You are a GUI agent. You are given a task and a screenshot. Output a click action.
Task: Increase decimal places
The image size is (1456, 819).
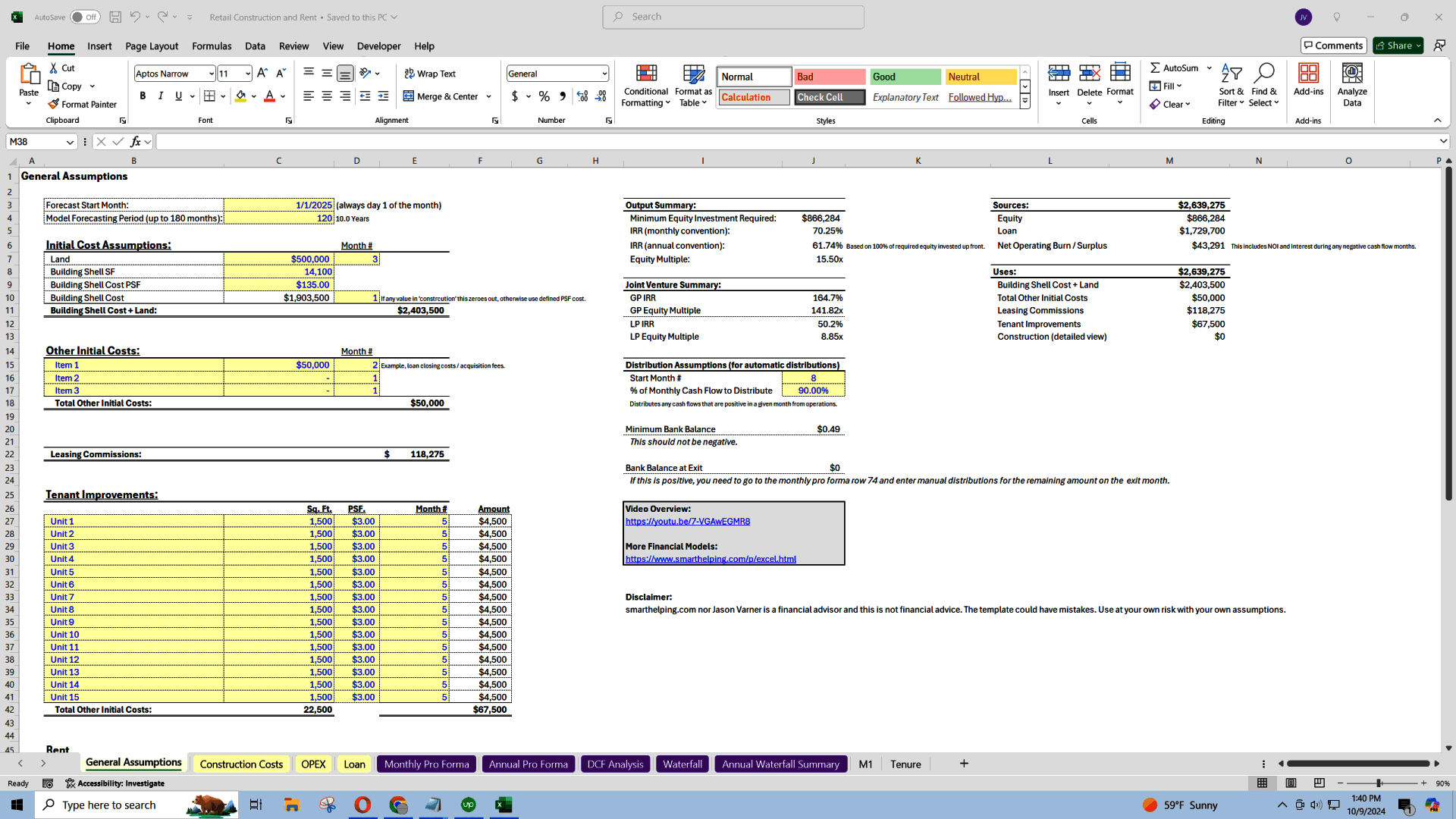click(x=582, y=96)
